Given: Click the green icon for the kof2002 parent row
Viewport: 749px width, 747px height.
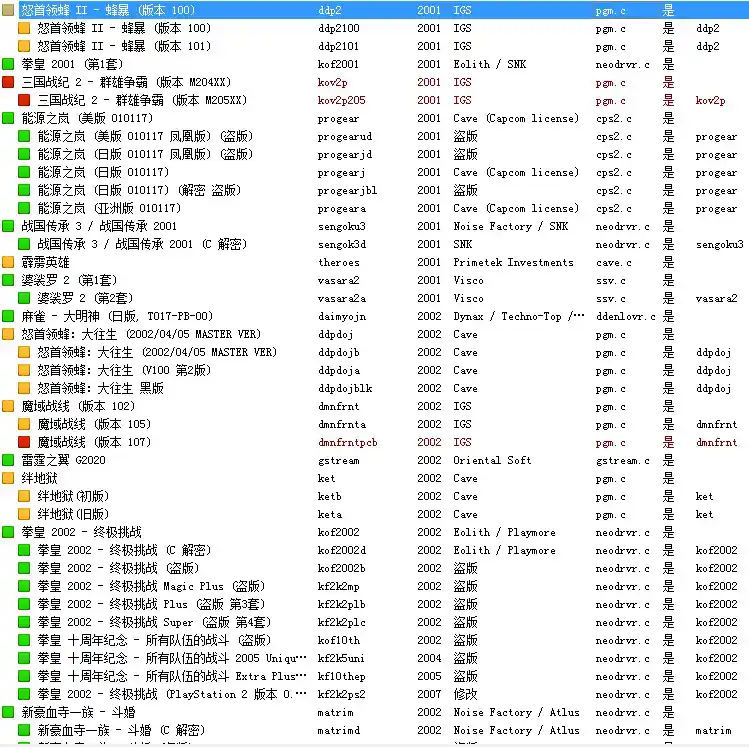Looking at the screenshot, I should pos(8,532).
